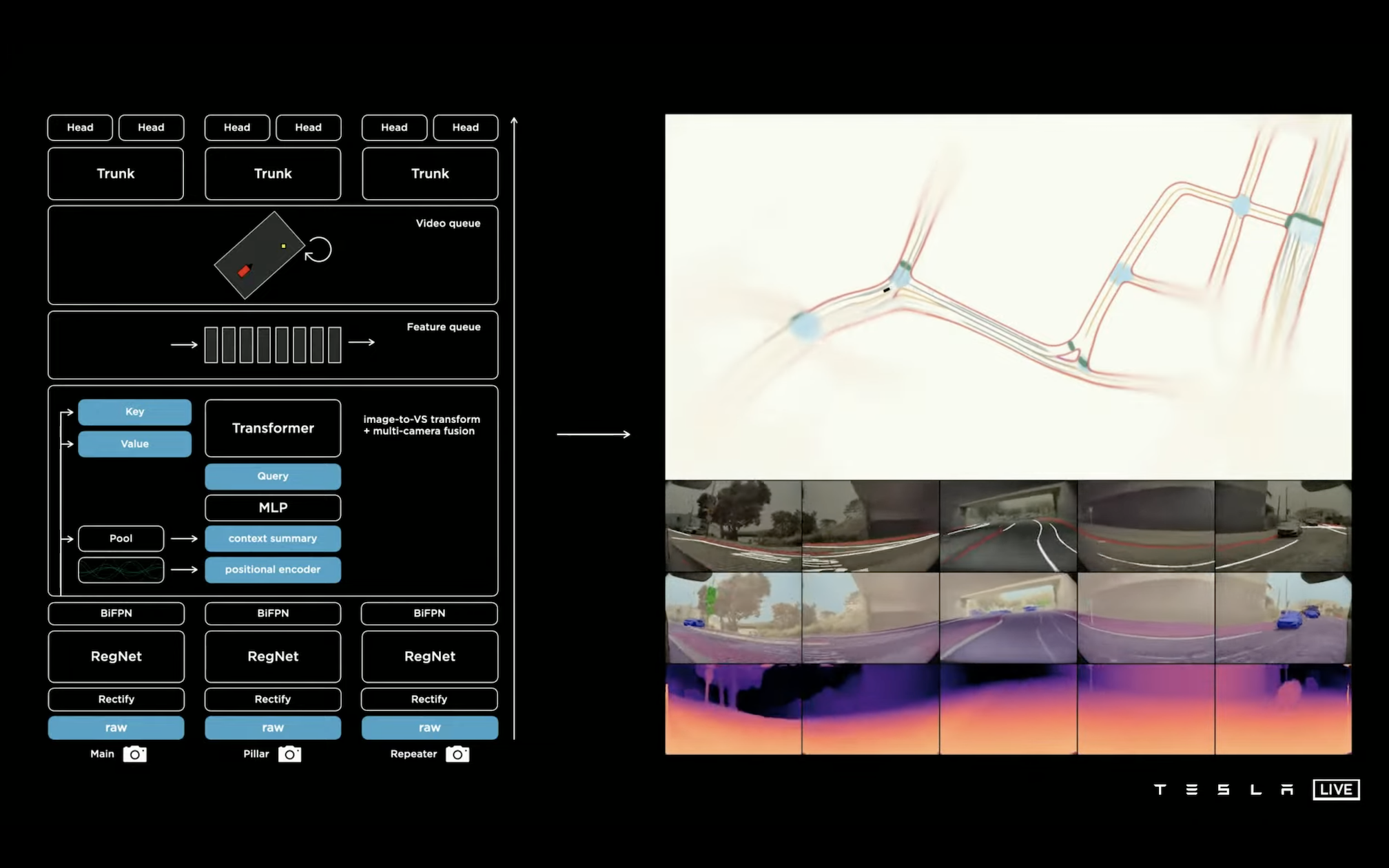Screen dimensions: 1389x868
Task: Click the center front road camera thumbnail
Action: 1008,526
